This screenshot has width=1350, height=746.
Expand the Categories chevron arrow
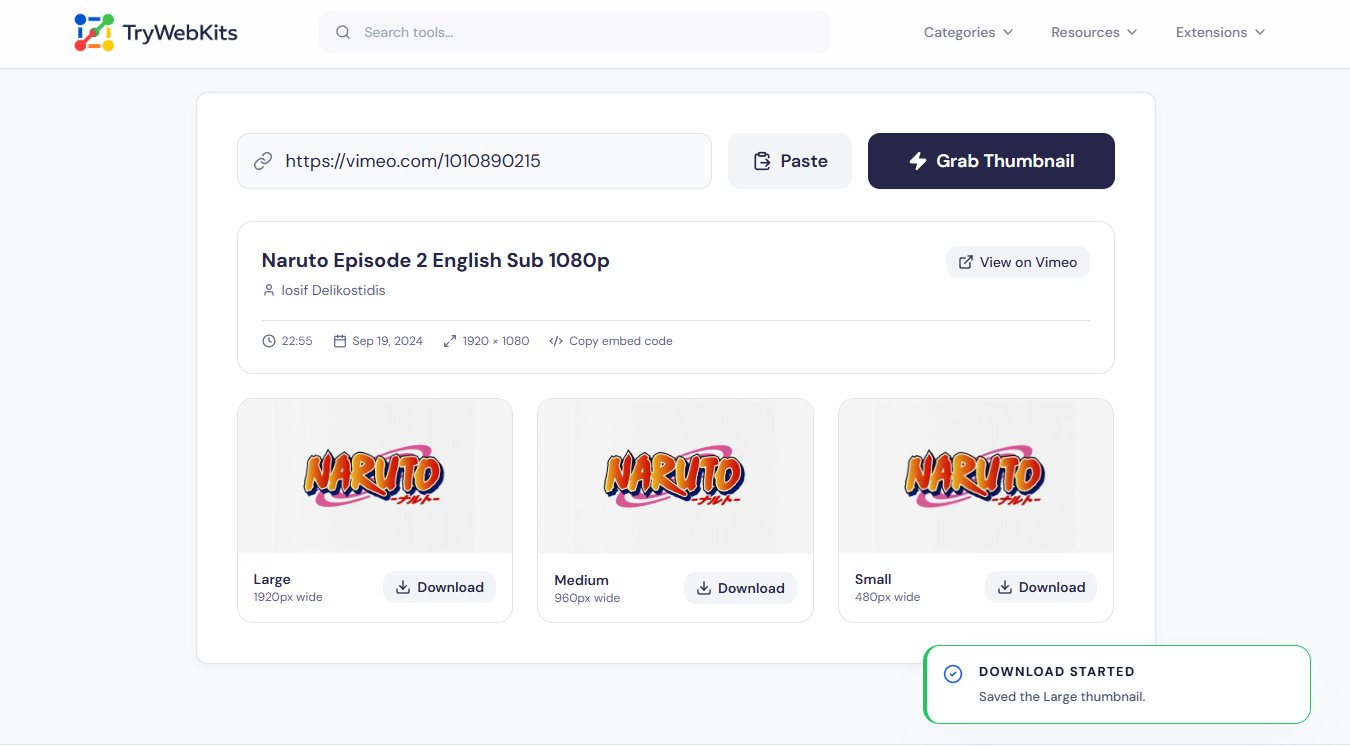[x=1008, y=32]
